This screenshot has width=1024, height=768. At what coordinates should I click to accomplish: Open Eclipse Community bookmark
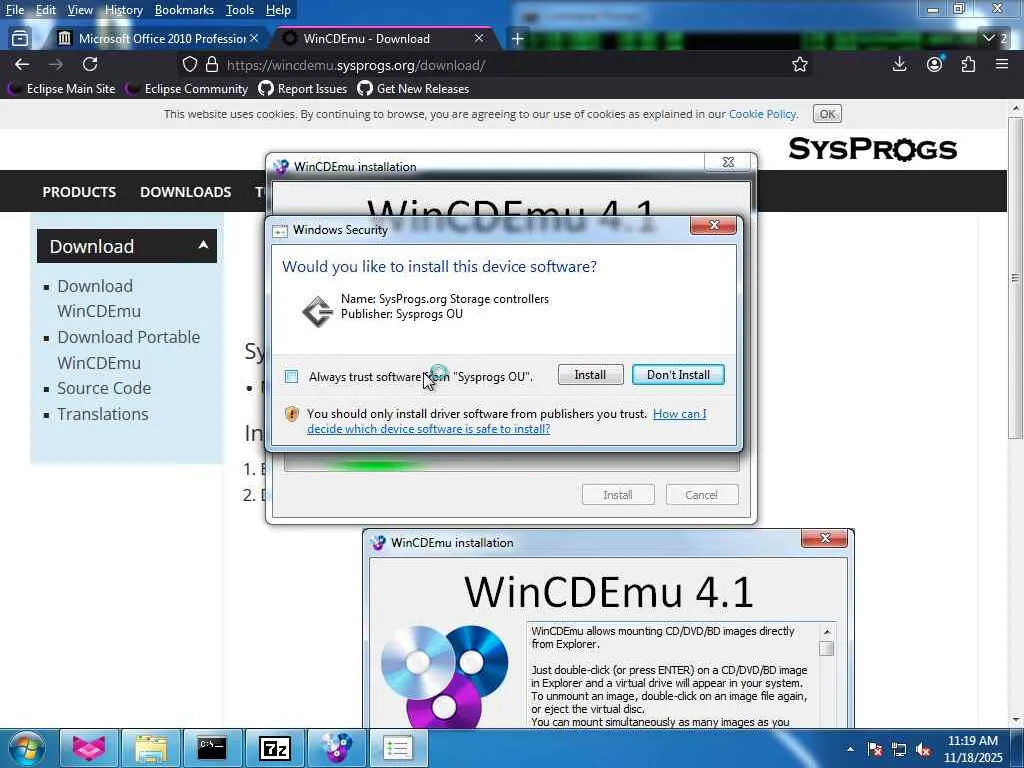point(187,89)
